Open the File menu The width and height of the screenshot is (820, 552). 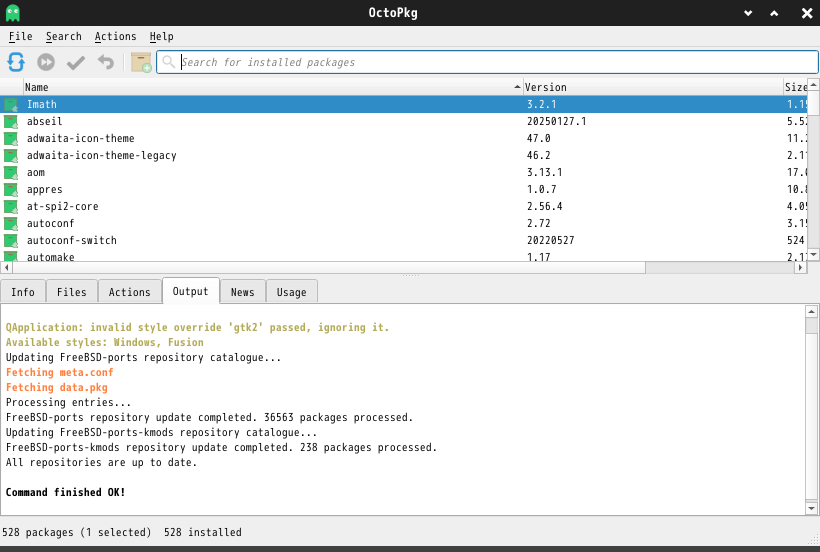(x=20, y=36)
